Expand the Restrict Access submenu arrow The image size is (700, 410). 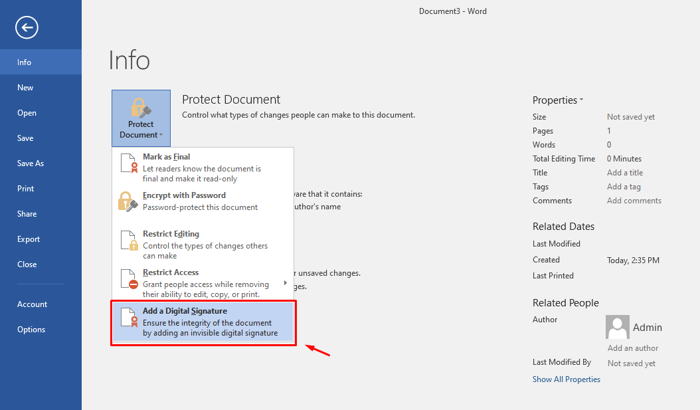[x=285, y=283]
